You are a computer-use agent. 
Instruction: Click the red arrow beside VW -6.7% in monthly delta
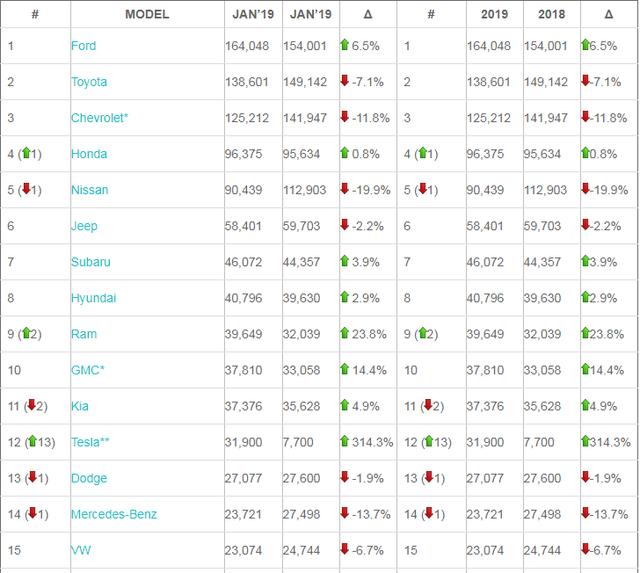tap(345, 550)
